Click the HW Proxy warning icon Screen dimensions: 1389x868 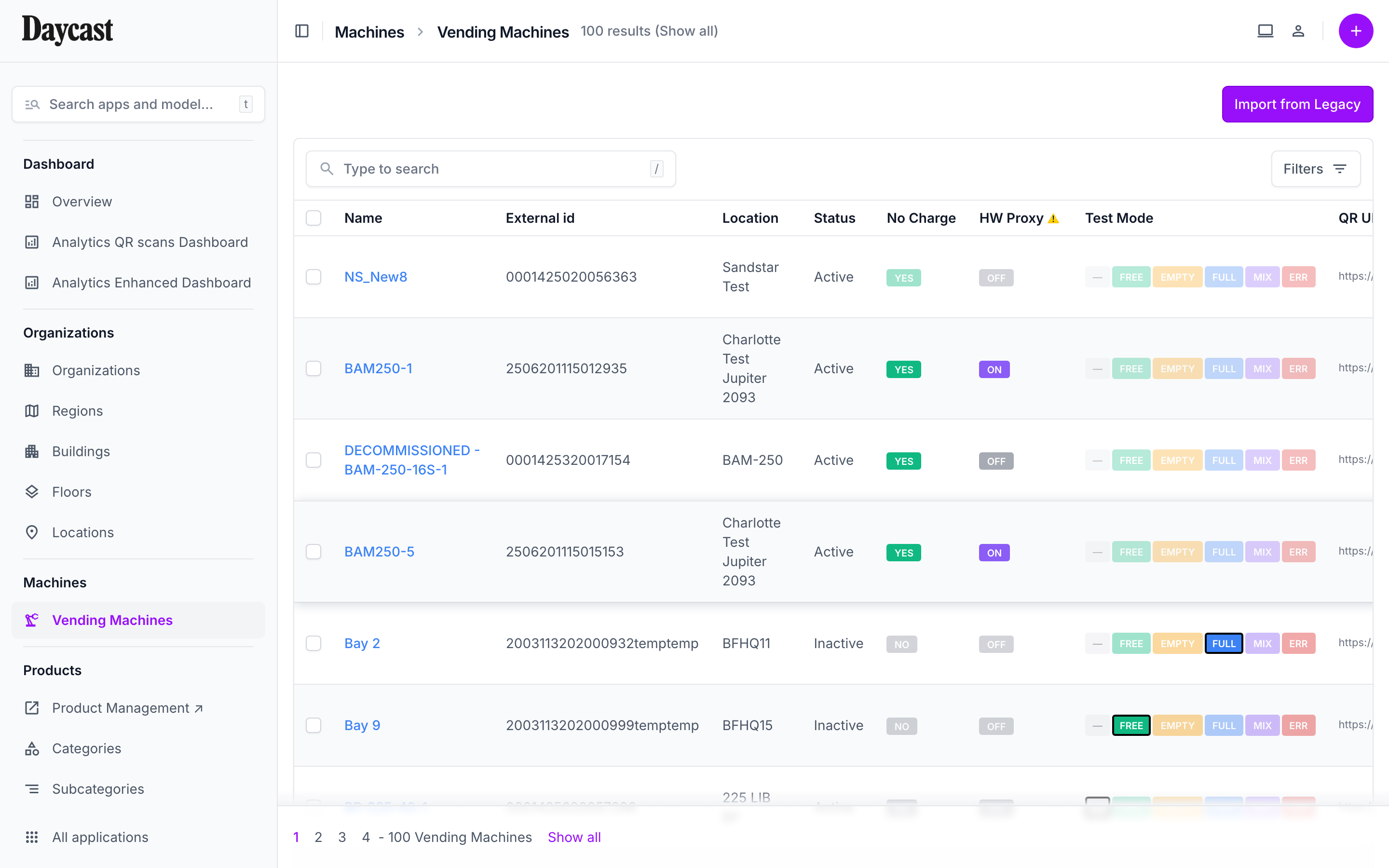[x=1053, y=219]
